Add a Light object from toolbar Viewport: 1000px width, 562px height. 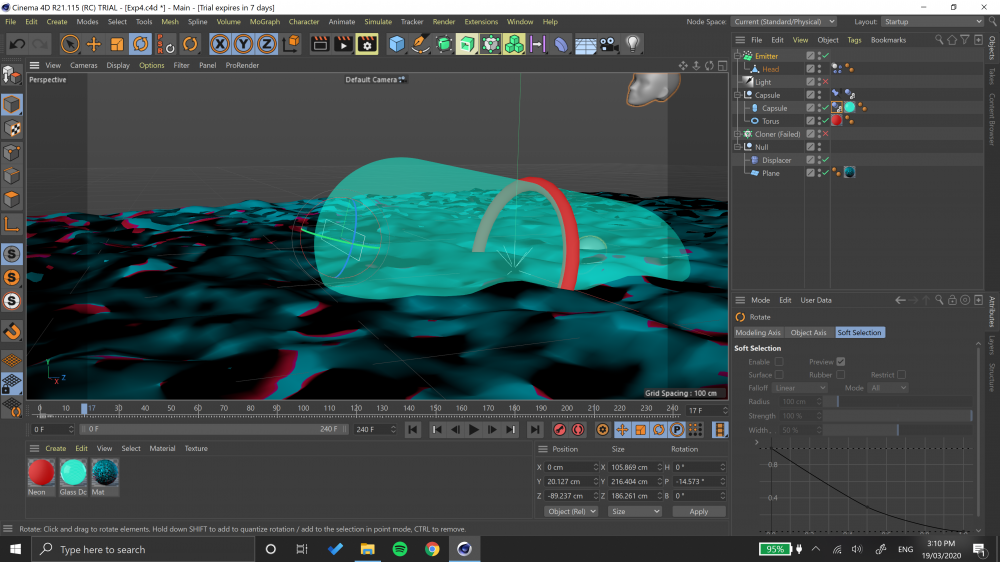coord(632,44)
